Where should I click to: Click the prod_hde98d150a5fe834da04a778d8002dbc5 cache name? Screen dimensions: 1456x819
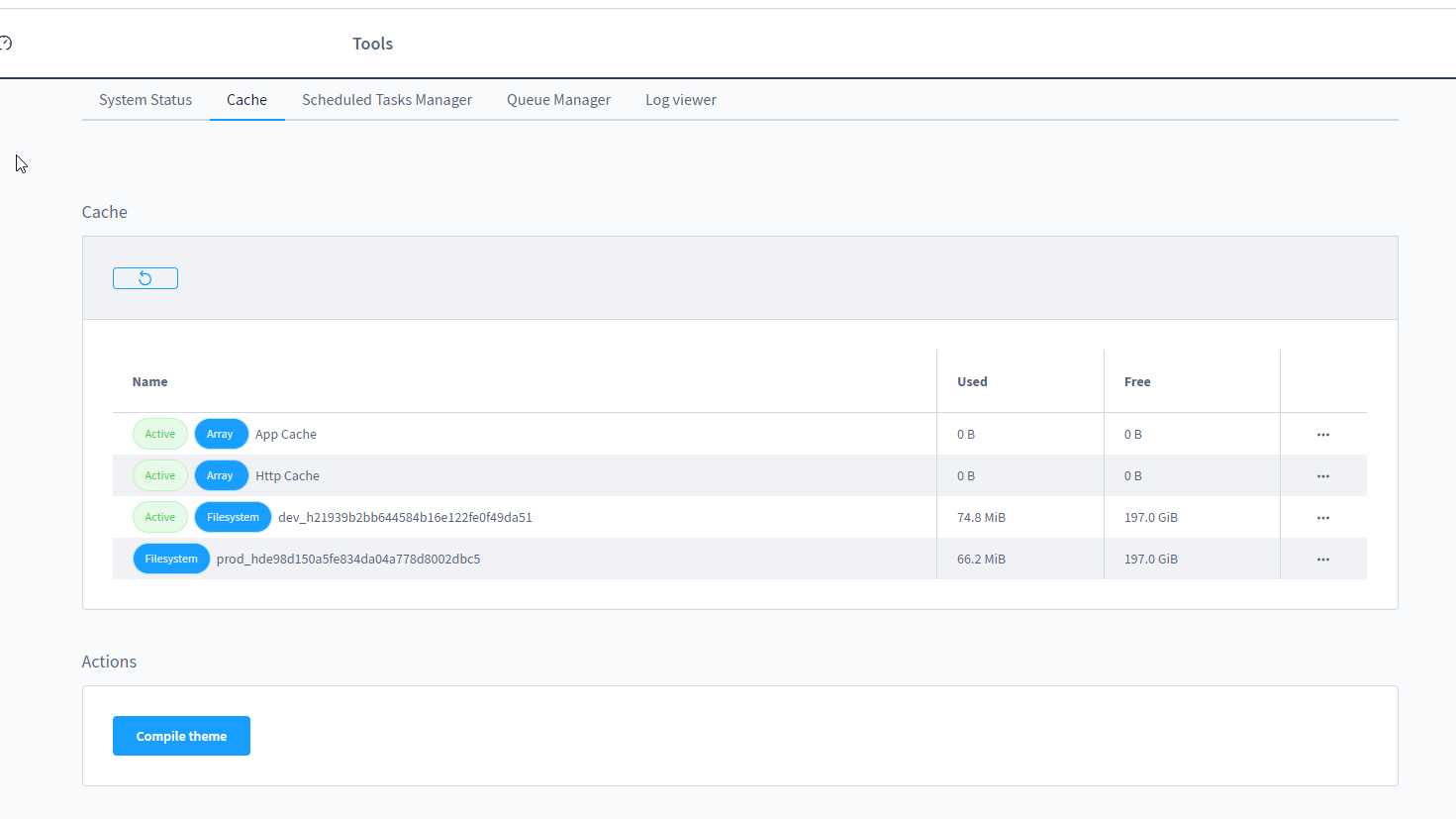pos(348,559)
